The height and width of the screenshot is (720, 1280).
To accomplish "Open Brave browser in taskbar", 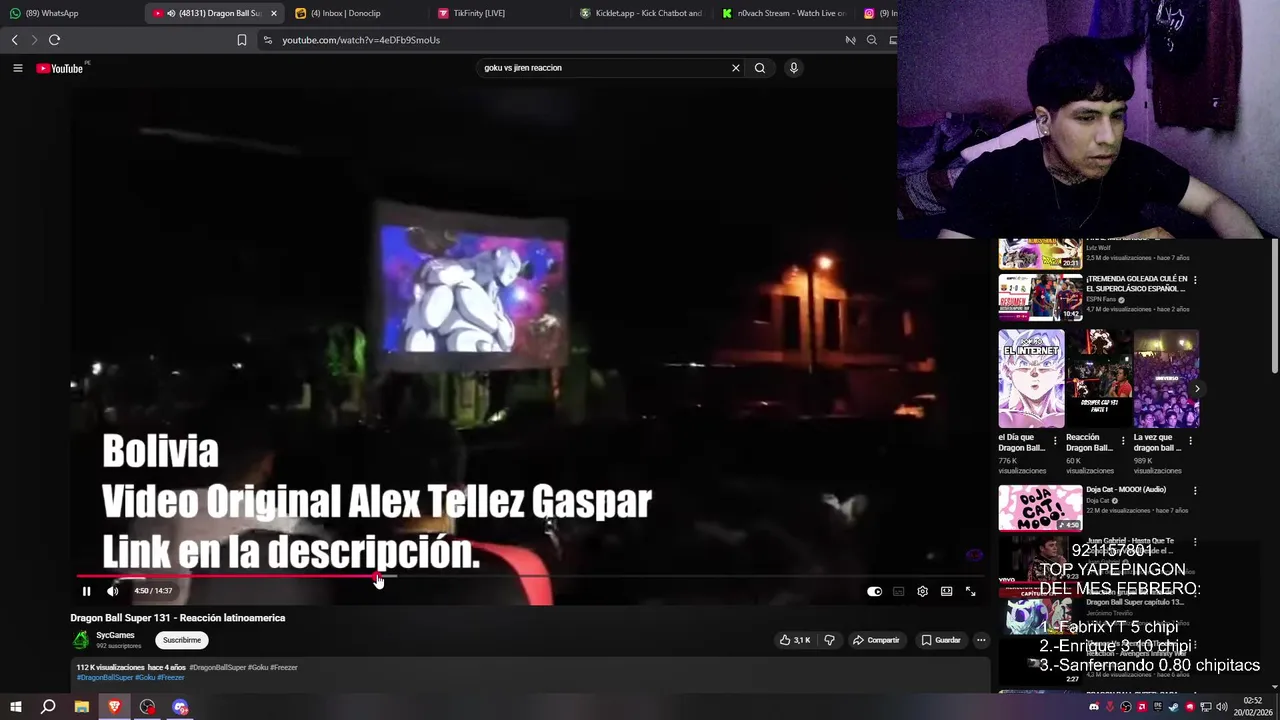I will (114, 707).
